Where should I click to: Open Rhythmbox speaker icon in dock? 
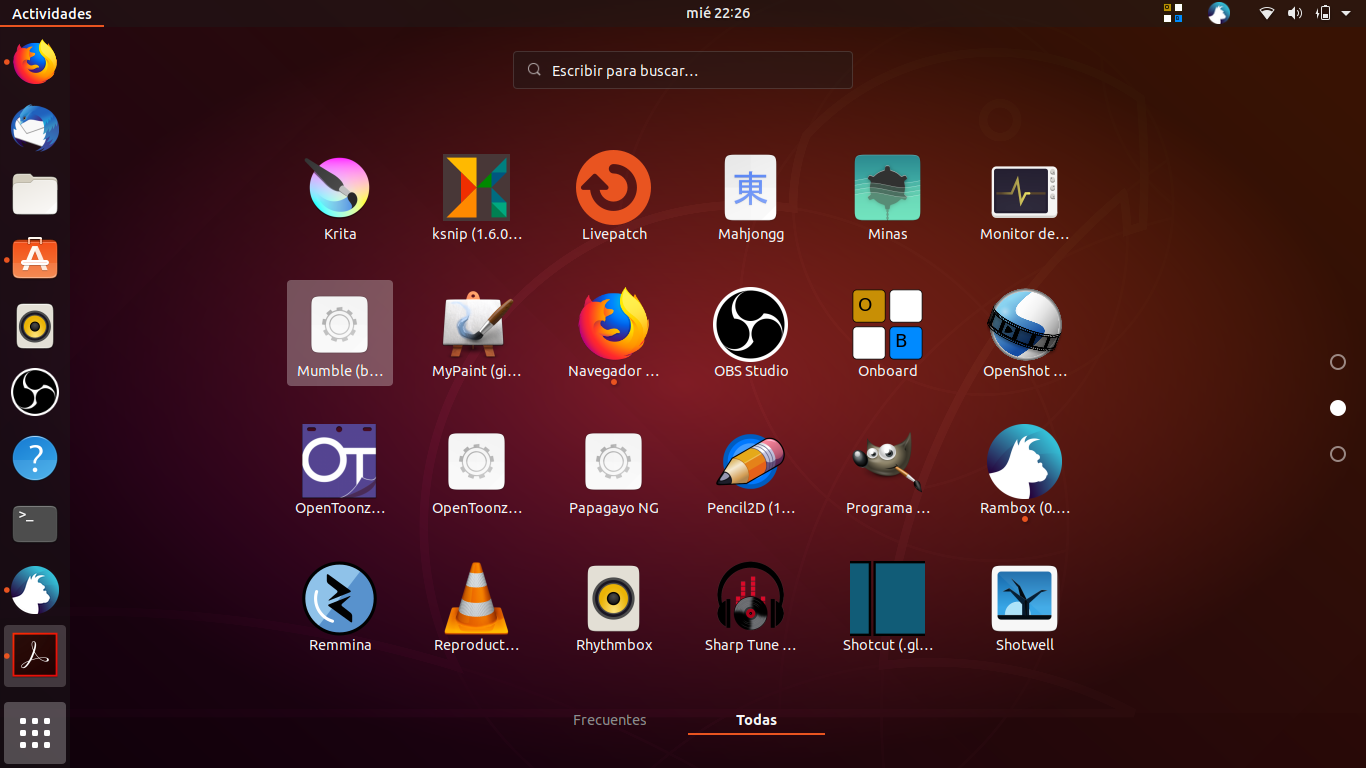tap(35, 326)
